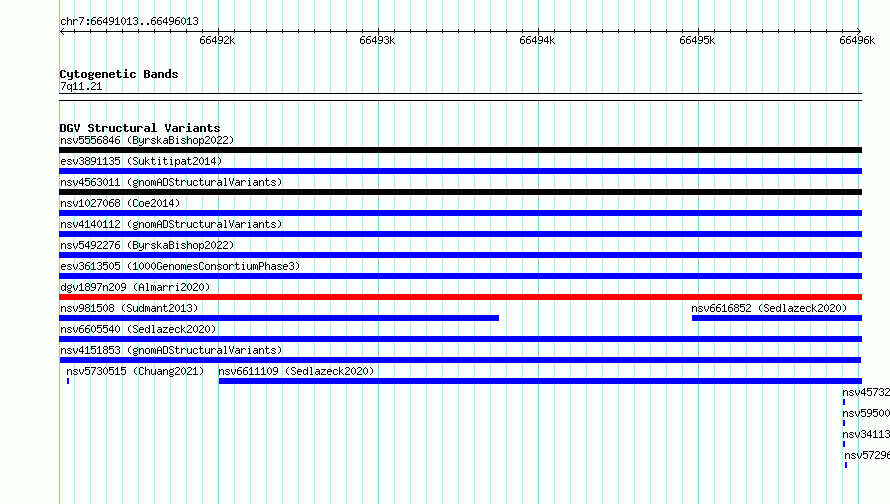Screen dimensions: 890x504
Task: Click the 66492k ruler tick label
Action: tap(217, 40)
